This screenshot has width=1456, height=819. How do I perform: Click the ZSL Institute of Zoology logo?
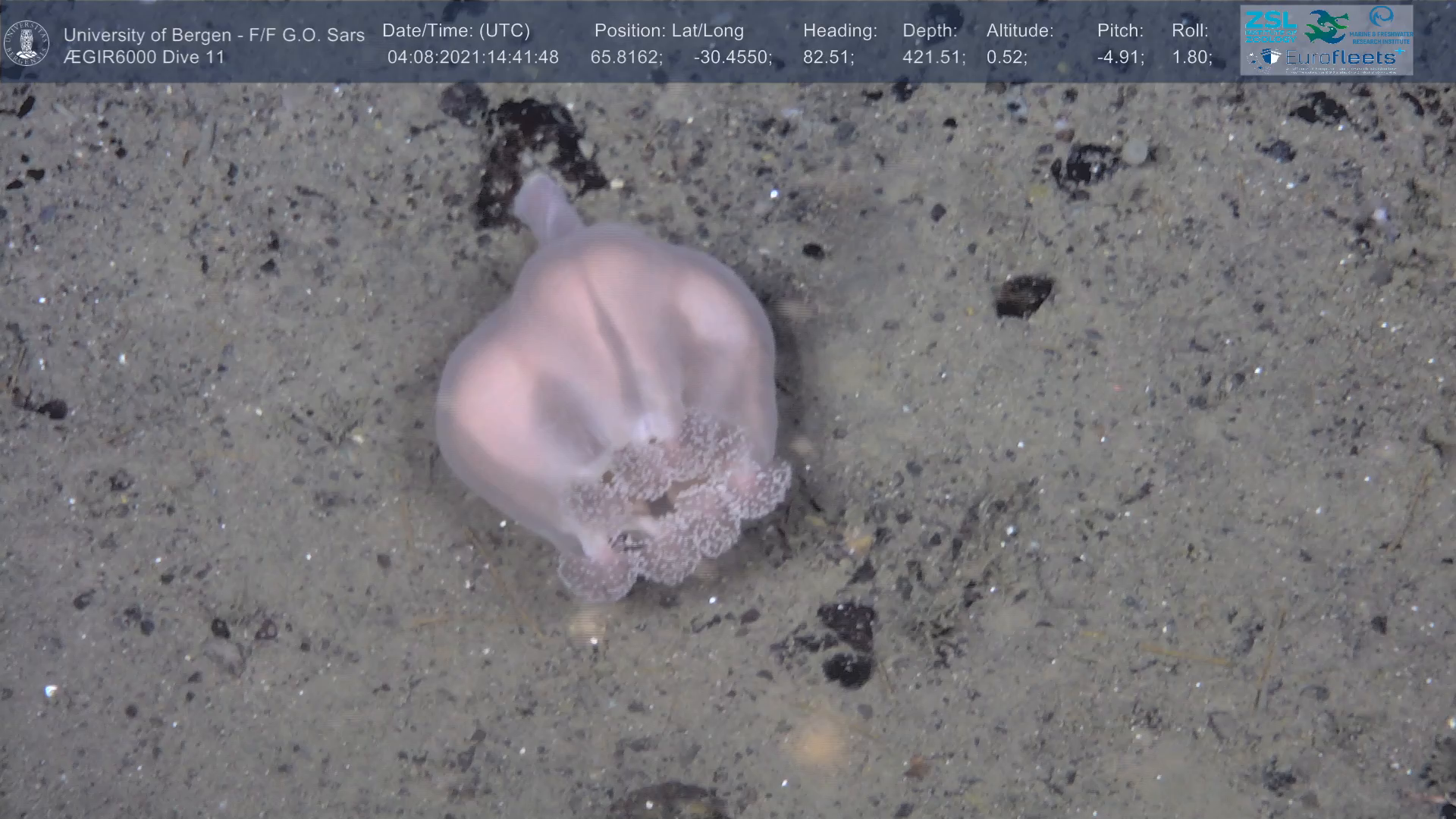pyautogui.click(x=1270, y=26)
